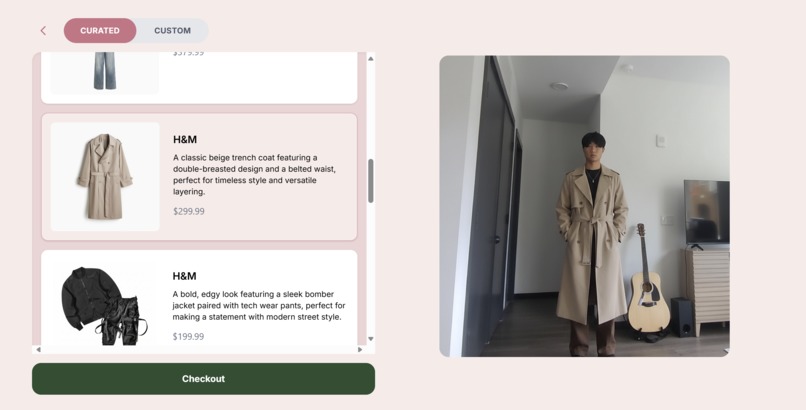Image resolution: width=806 pixels, height=410 pixels.
Task: Go back using the left chevron arrow
Action: [43, 31]
